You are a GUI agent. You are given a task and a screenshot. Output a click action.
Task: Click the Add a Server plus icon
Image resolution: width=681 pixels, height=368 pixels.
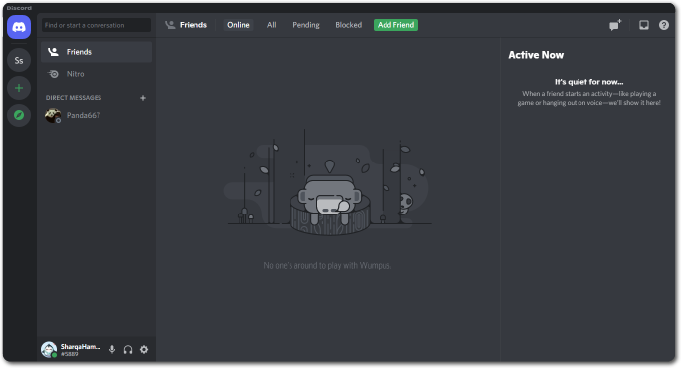coord(19,88)
